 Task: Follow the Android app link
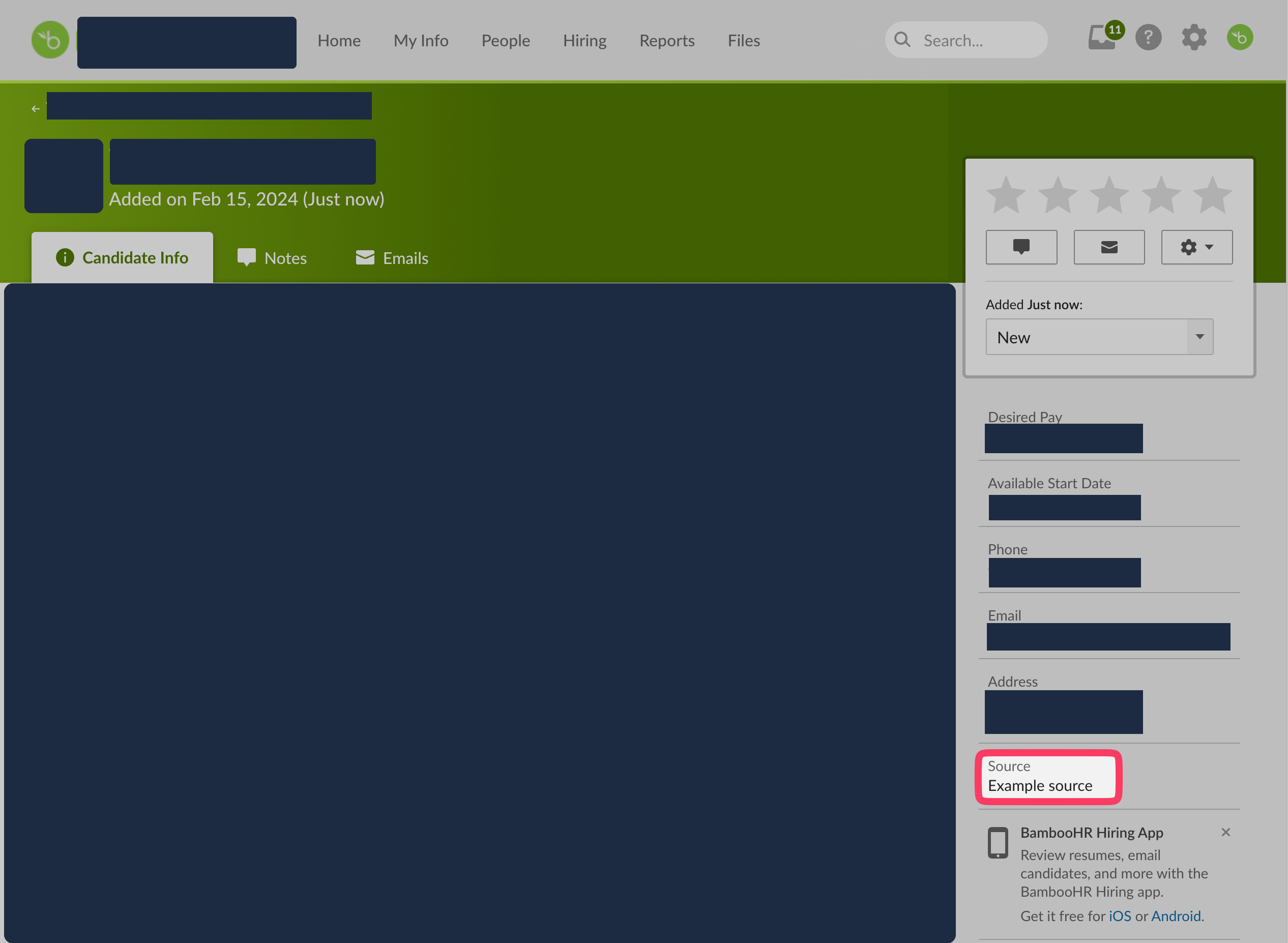point(1176,916)
